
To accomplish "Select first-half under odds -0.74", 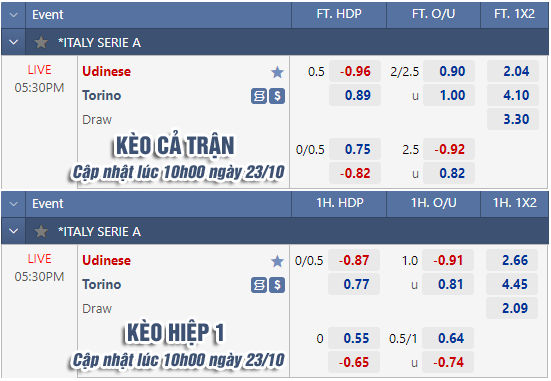I will click(x=448, y=362).
